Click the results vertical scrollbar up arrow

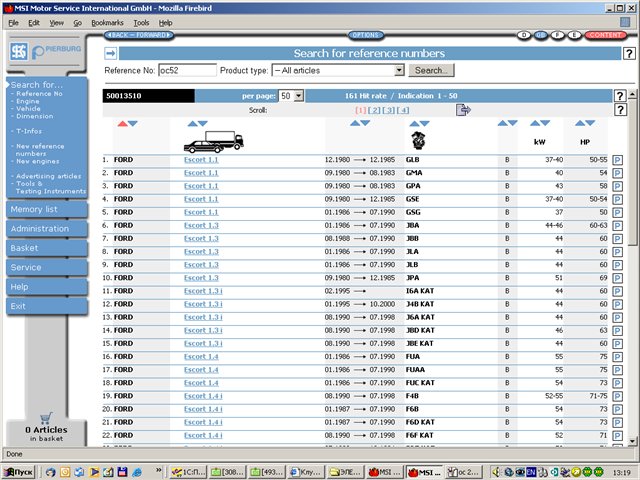pyautogui.click(x=632, y=95)
